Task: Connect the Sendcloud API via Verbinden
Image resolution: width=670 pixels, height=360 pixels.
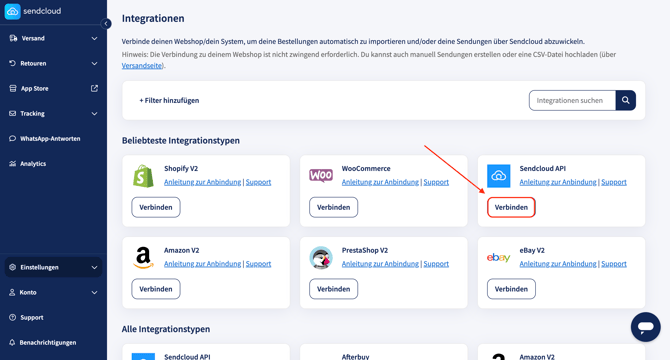Action: (511, 207)
